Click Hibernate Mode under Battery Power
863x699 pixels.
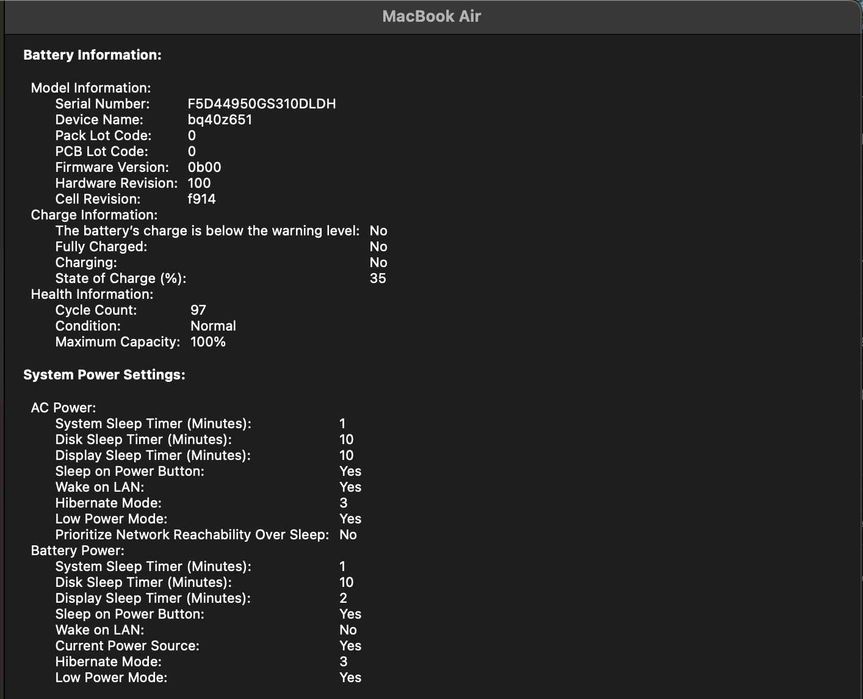[108, 662]
